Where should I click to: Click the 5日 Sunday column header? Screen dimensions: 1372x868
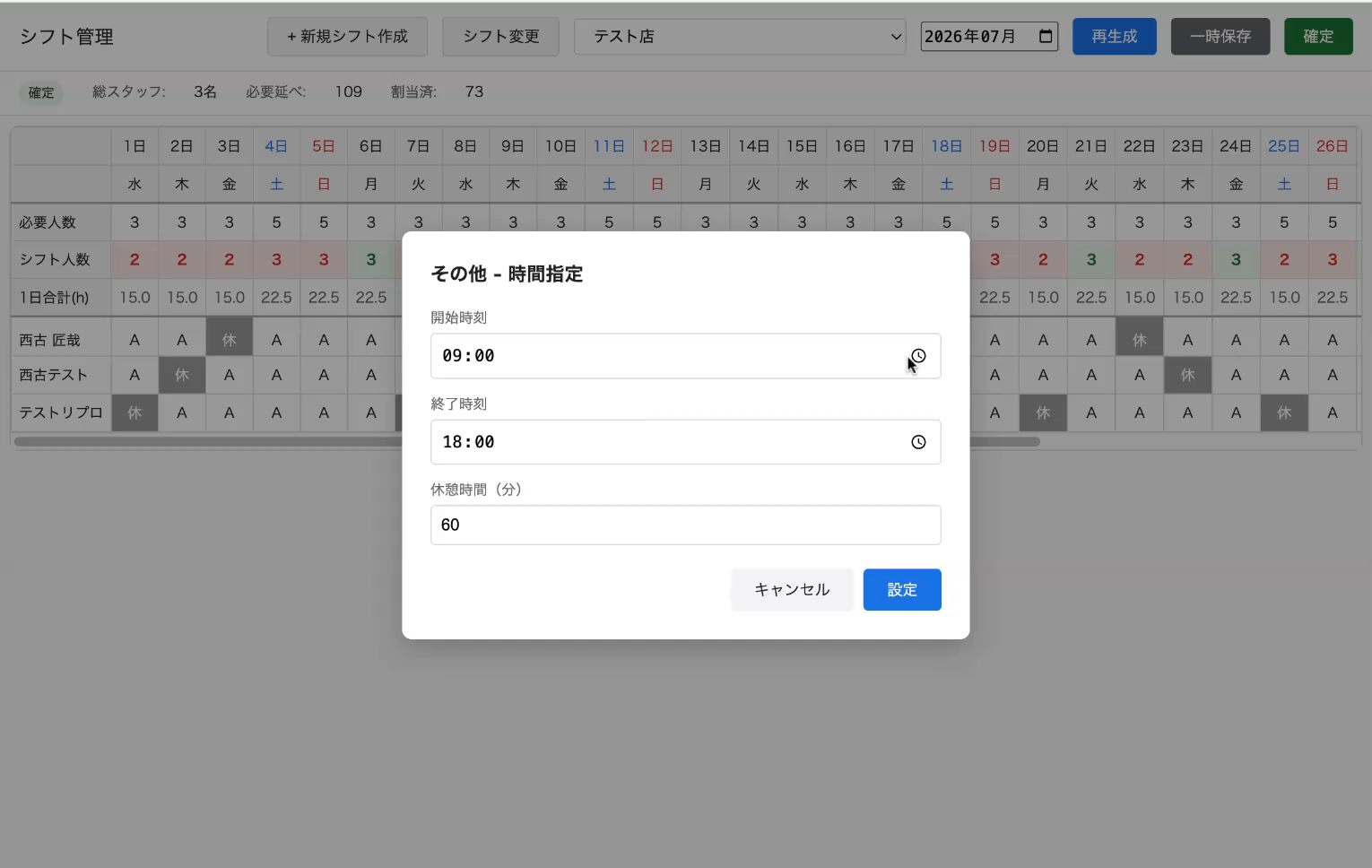pos(324,146)
